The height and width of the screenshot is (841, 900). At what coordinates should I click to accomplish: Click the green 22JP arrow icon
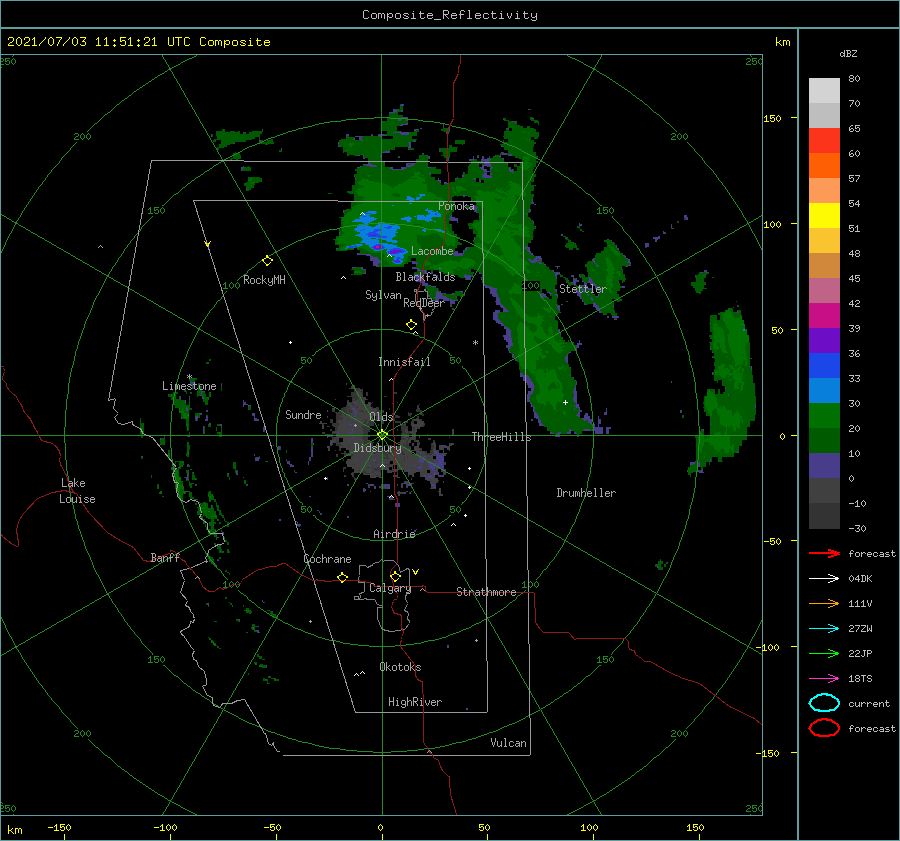824,653
